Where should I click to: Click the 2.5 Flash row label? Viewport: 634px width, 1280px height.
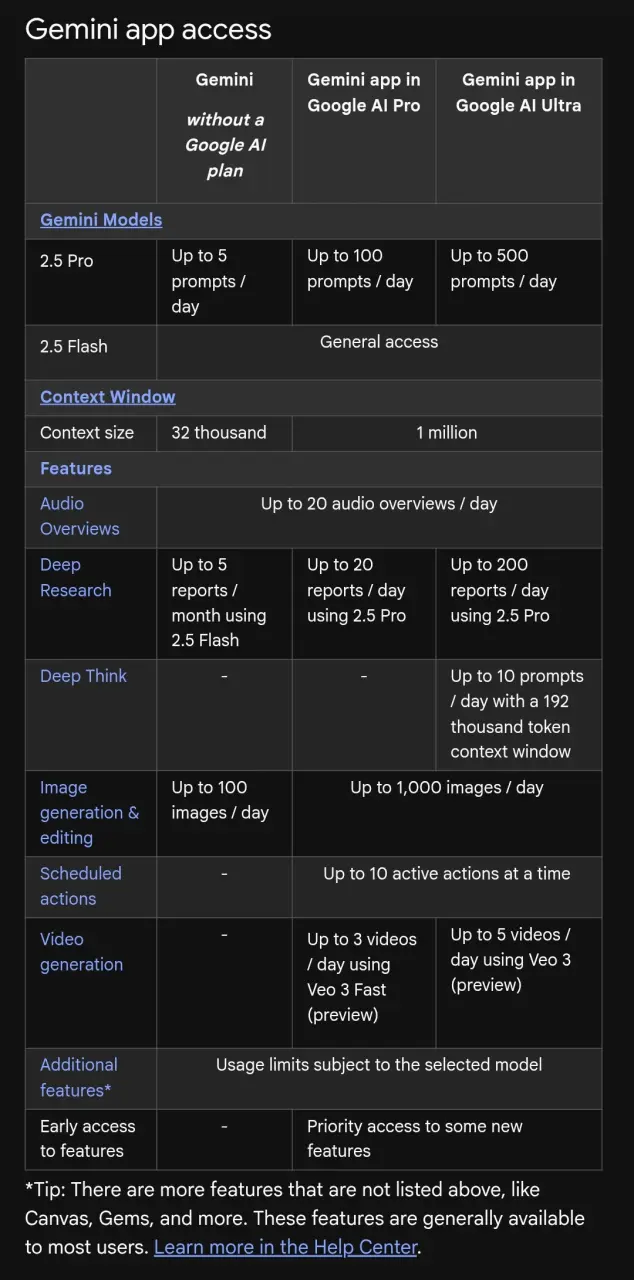73,347
